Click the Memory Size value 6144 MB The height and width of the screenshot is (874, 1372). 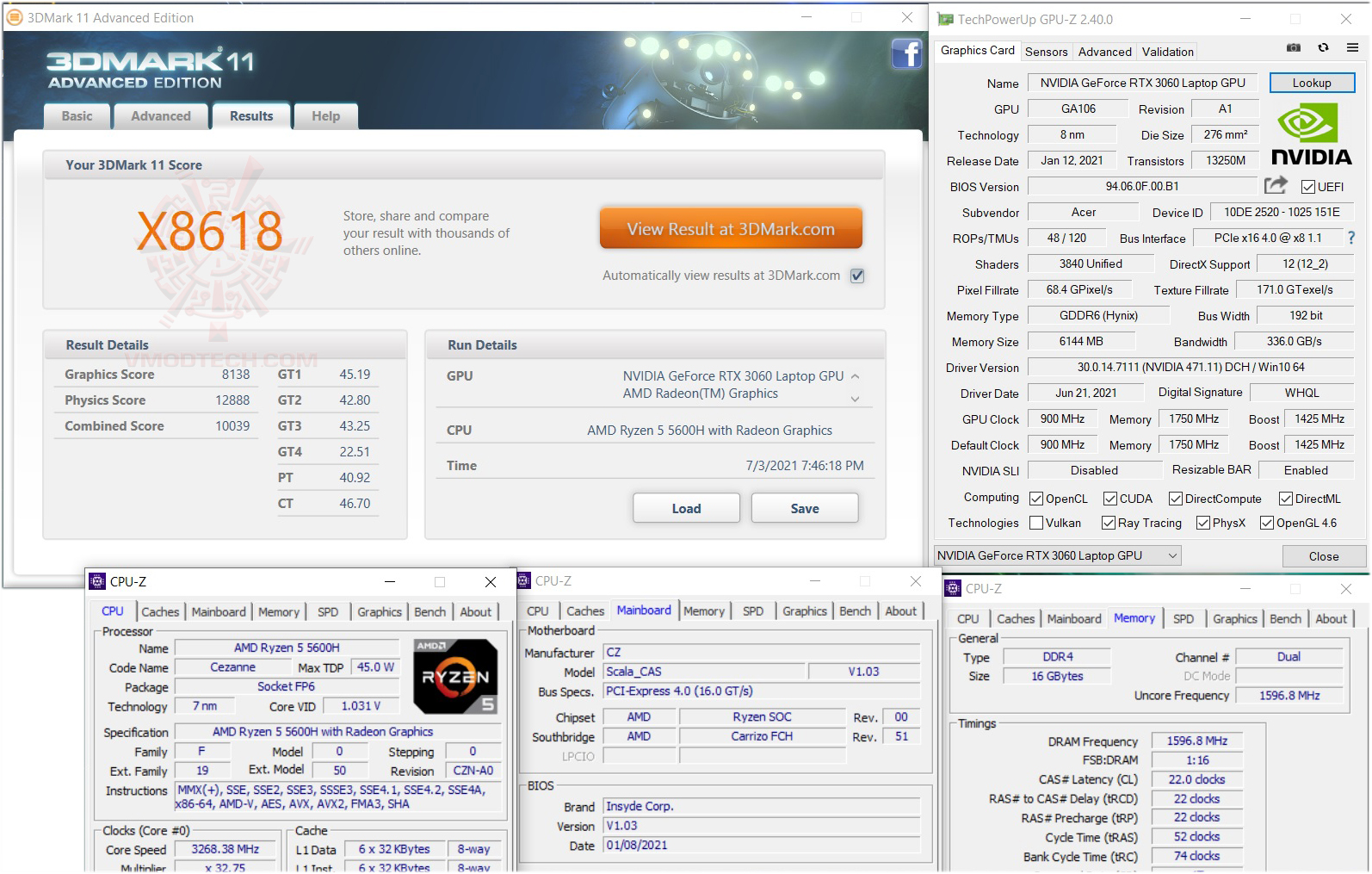click(1081, 341)
